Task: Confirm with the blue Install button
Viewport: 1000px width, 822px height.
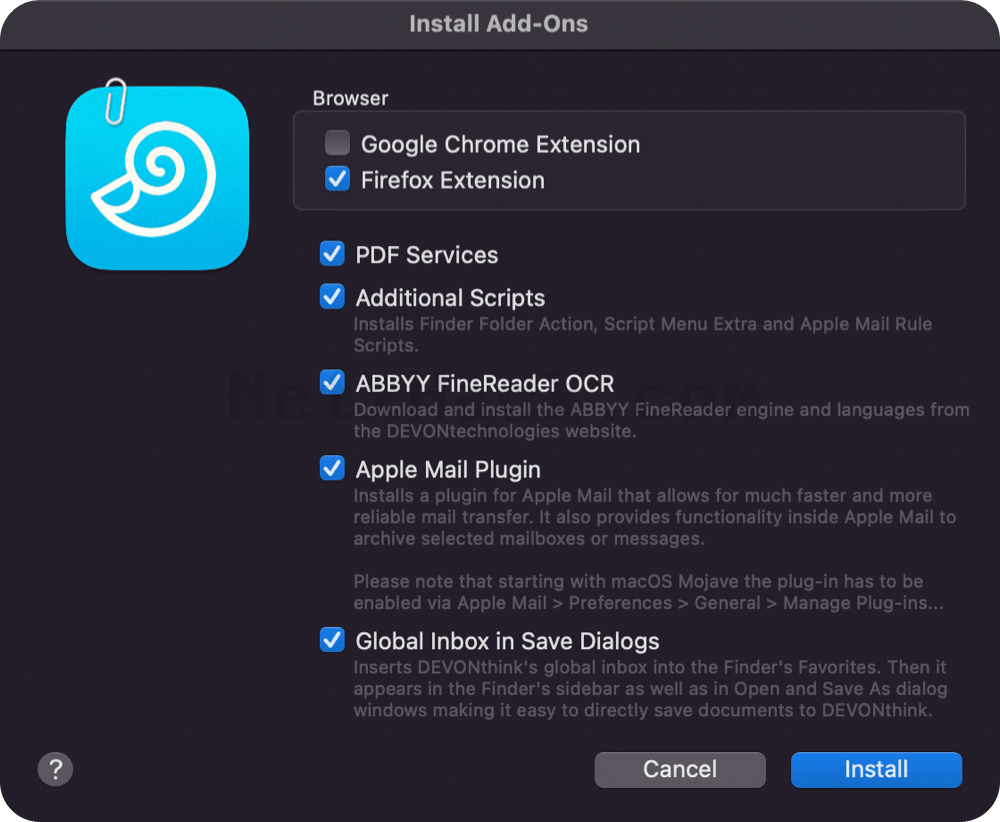Action: 876,770
